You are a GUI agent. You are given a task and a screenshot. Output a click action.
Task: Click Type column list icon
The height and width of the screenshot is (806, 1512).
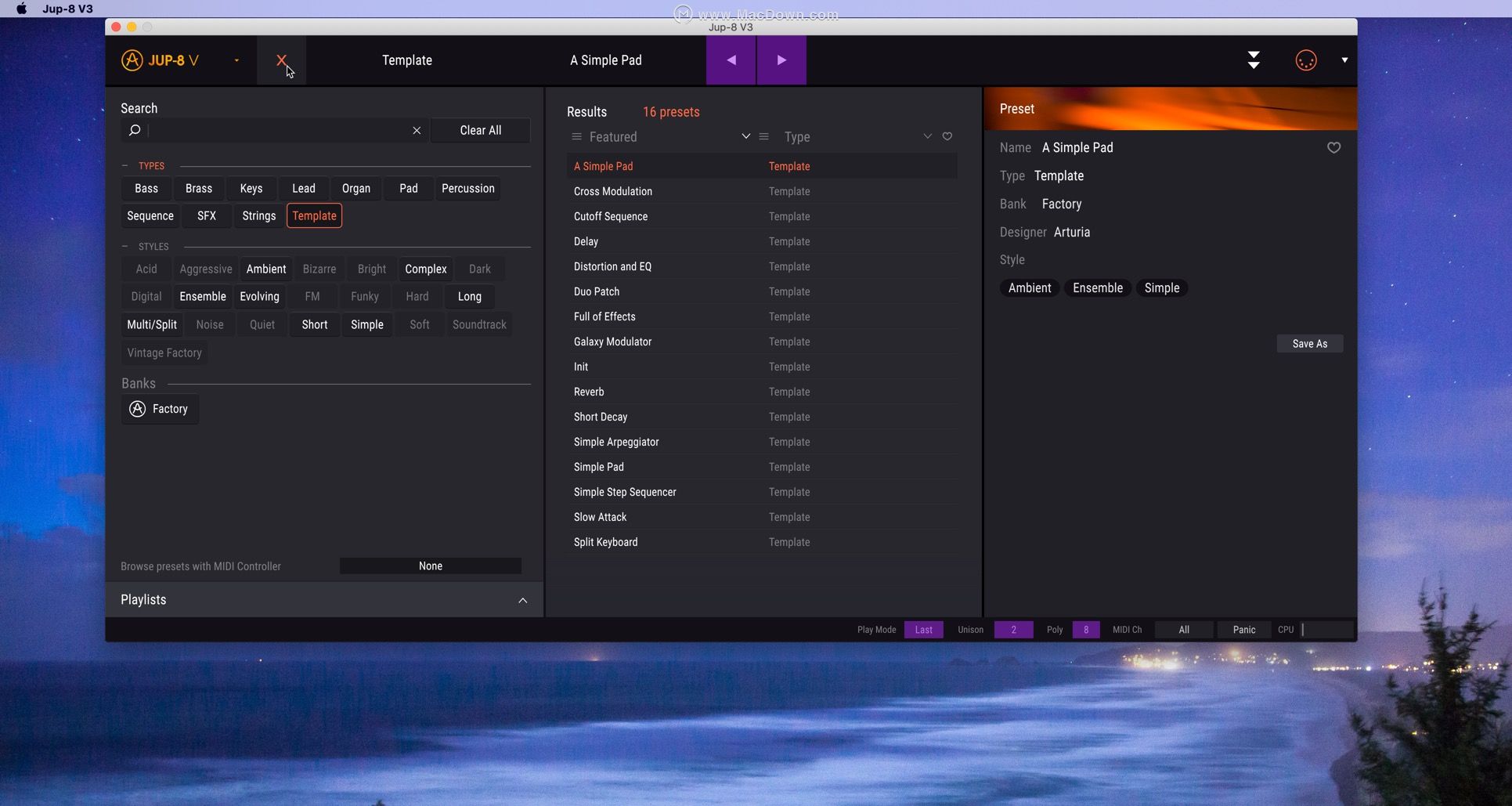[763, 137]
